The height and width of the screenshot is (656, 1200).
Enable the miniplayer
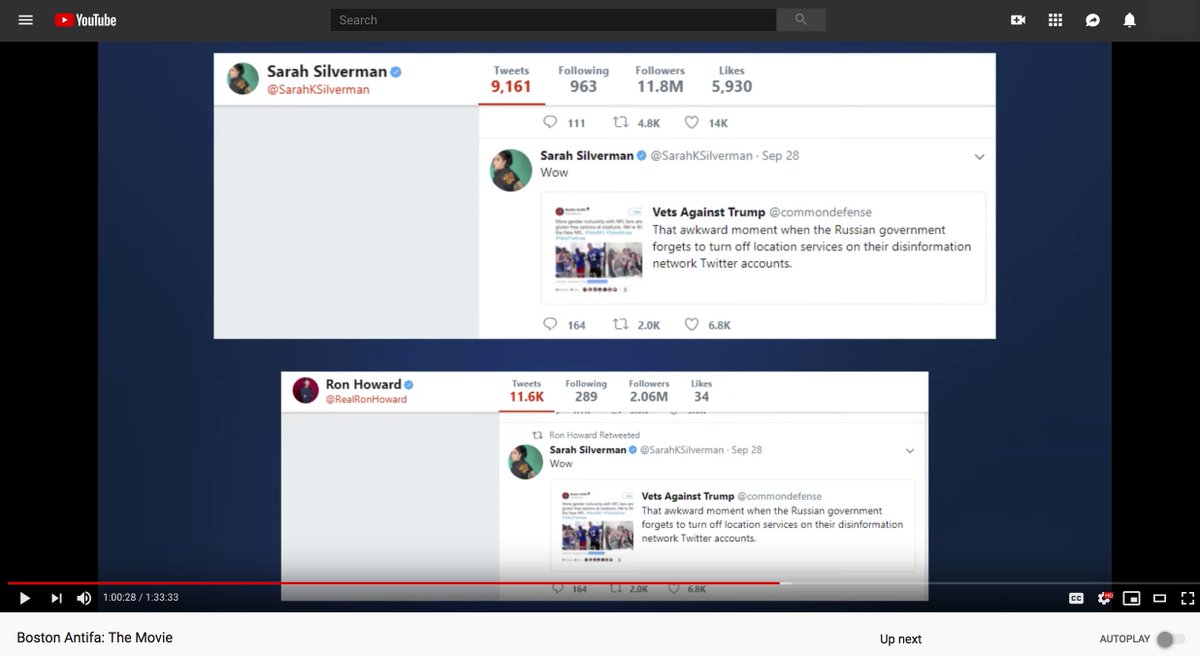pos(1132,598)
